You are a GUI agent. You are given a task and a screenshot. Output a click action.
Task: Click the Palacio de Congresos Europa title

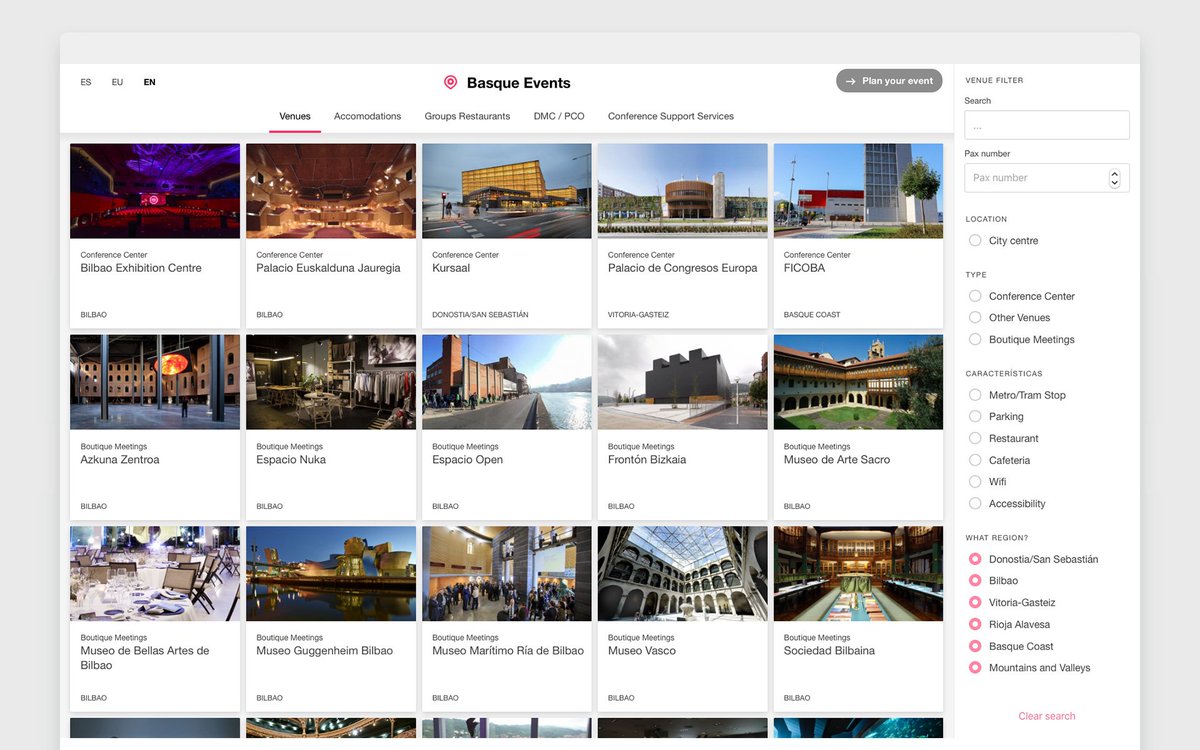(x=683, y=268)
